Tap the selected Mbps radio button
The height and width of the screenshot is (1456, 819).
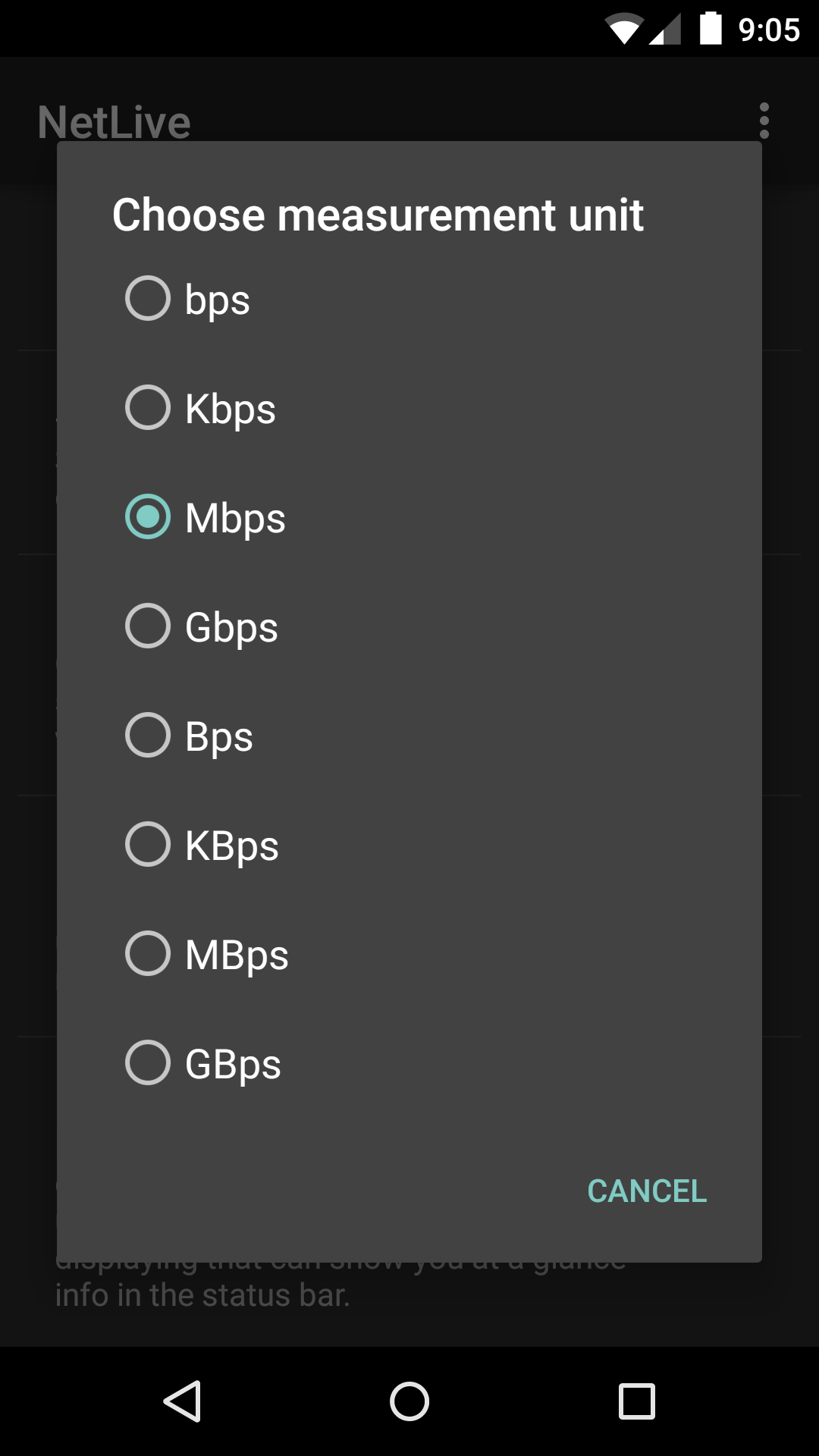point(148,516)
